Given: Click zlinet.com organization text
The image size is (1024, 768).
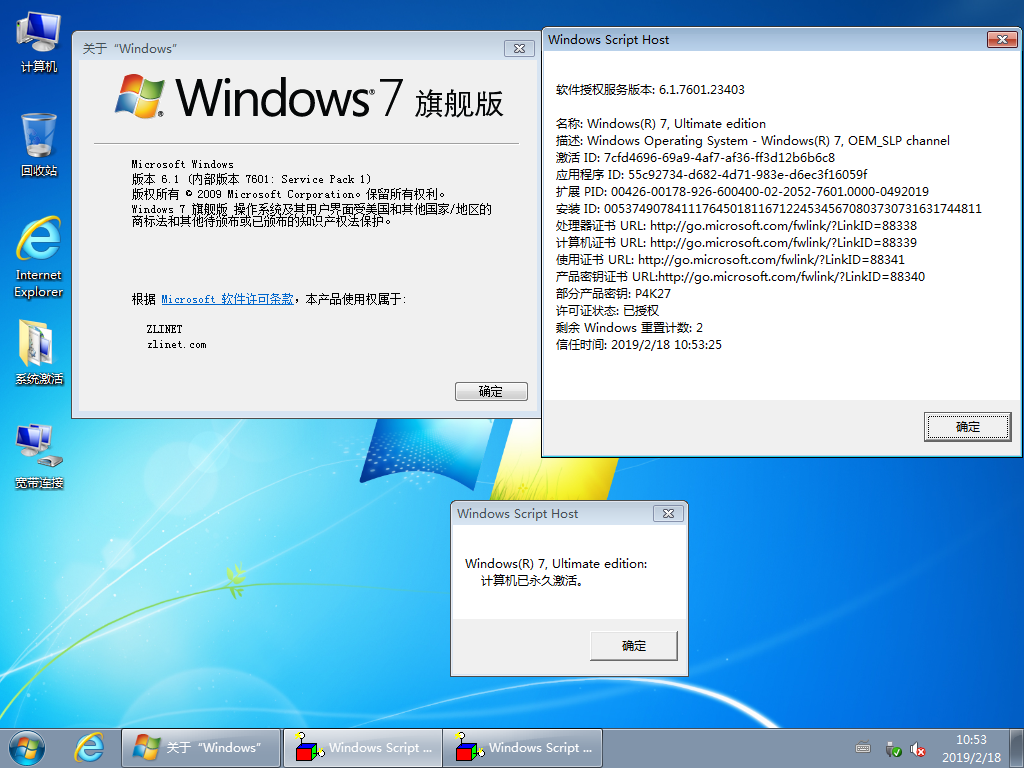Looking at the screenshot, I should coord(176,344).
